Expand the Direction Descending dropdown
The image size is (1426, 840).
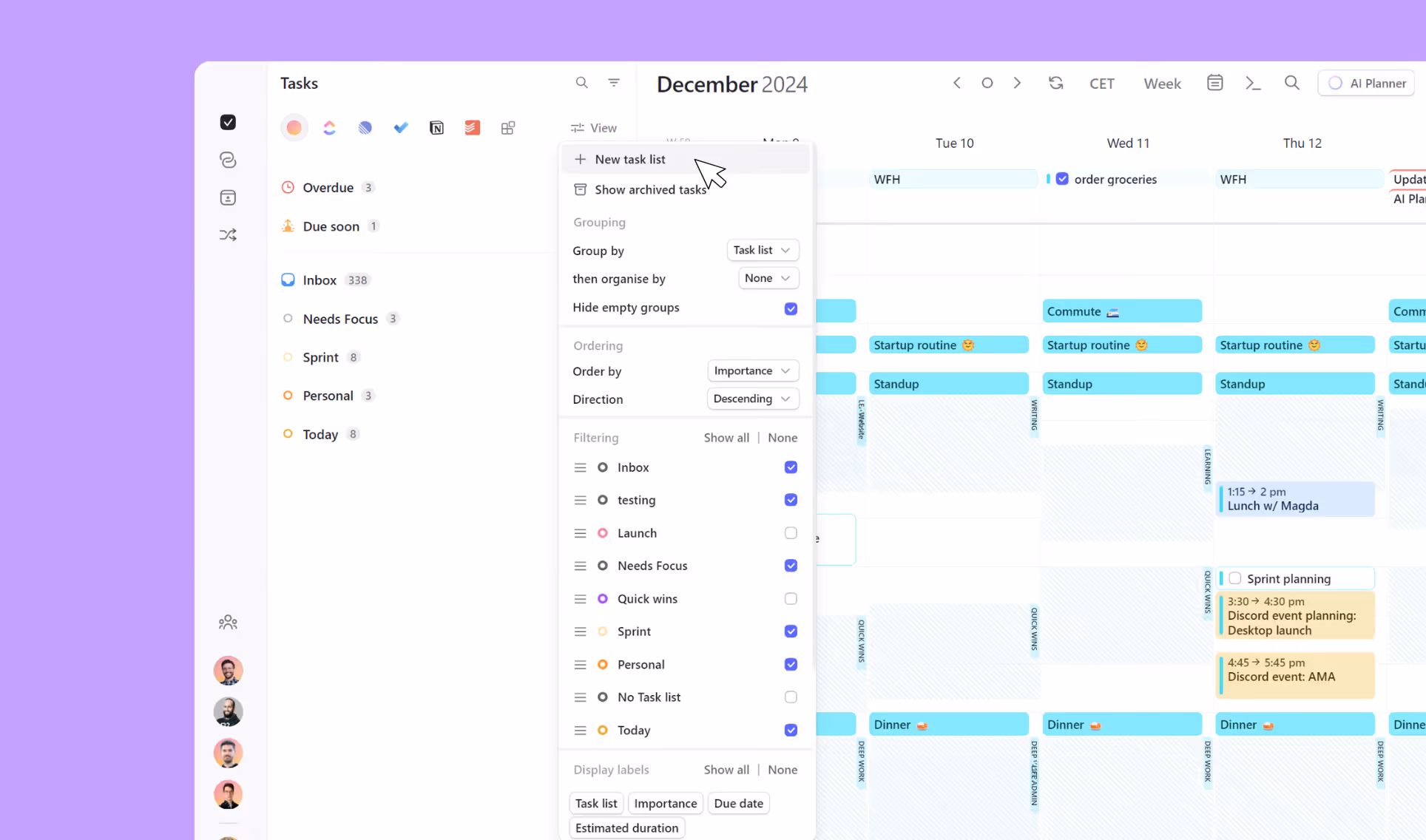[x=752, y=399]
